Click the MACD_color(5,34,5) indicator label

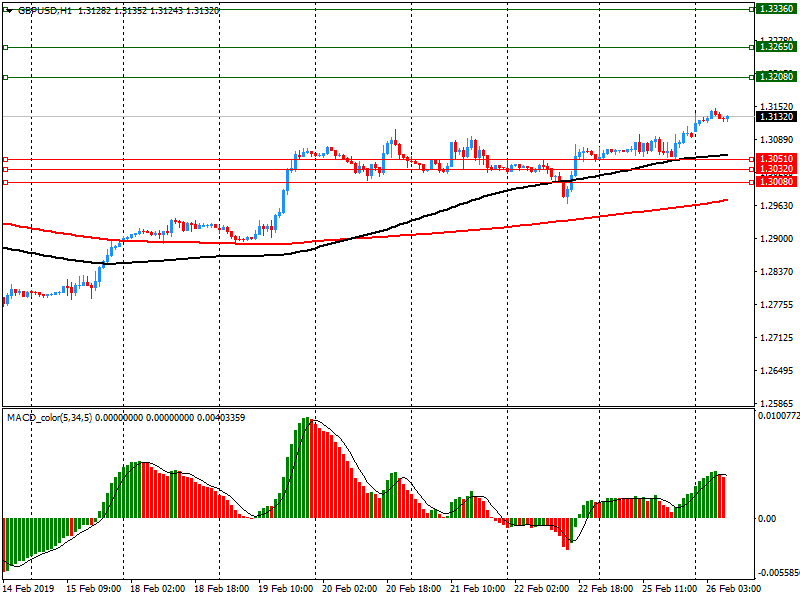[x=49, y=417]
